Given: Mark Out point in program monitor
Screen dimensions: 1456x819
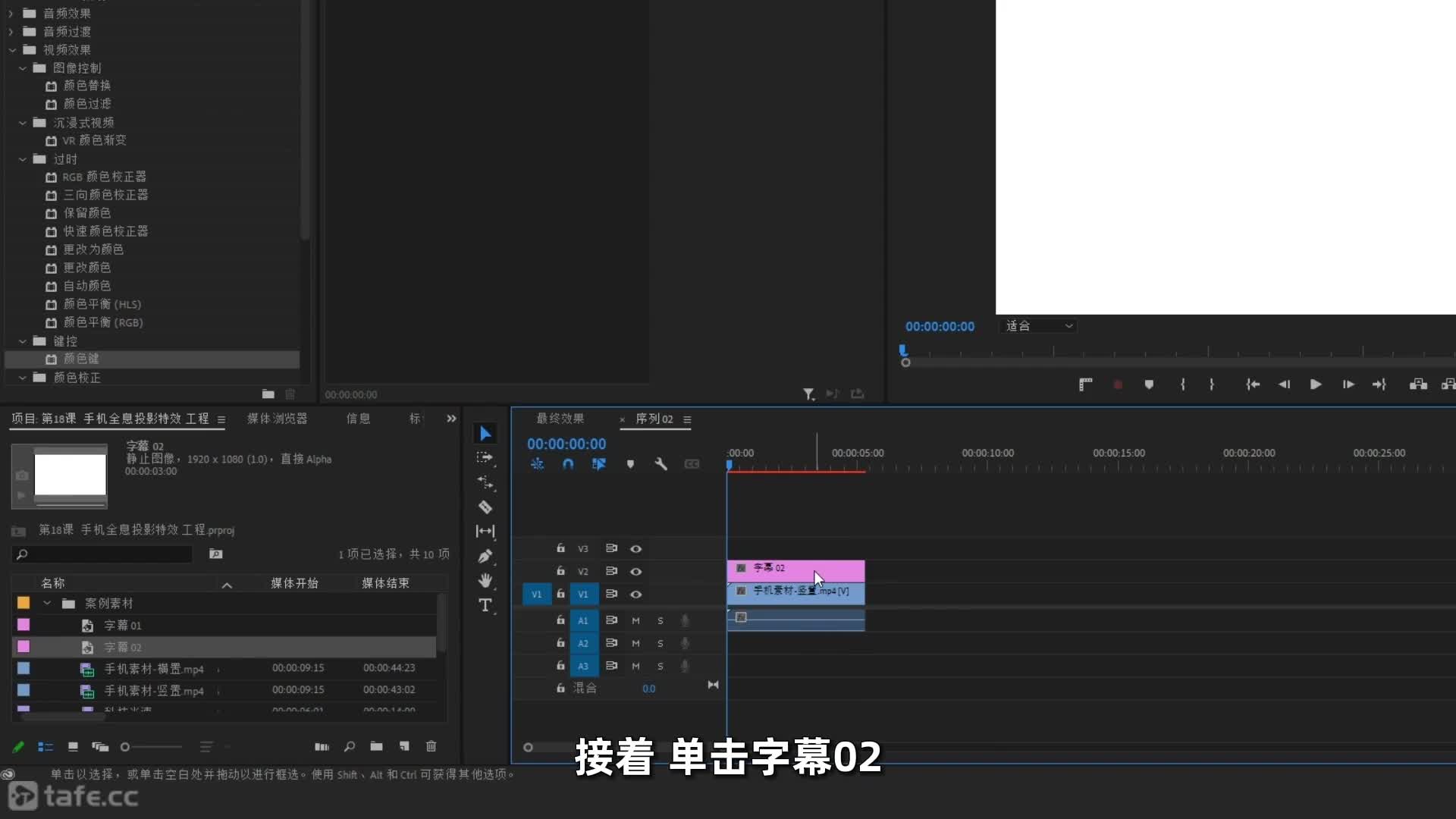Looking at the screenshot, I should tap(1212, 384).
